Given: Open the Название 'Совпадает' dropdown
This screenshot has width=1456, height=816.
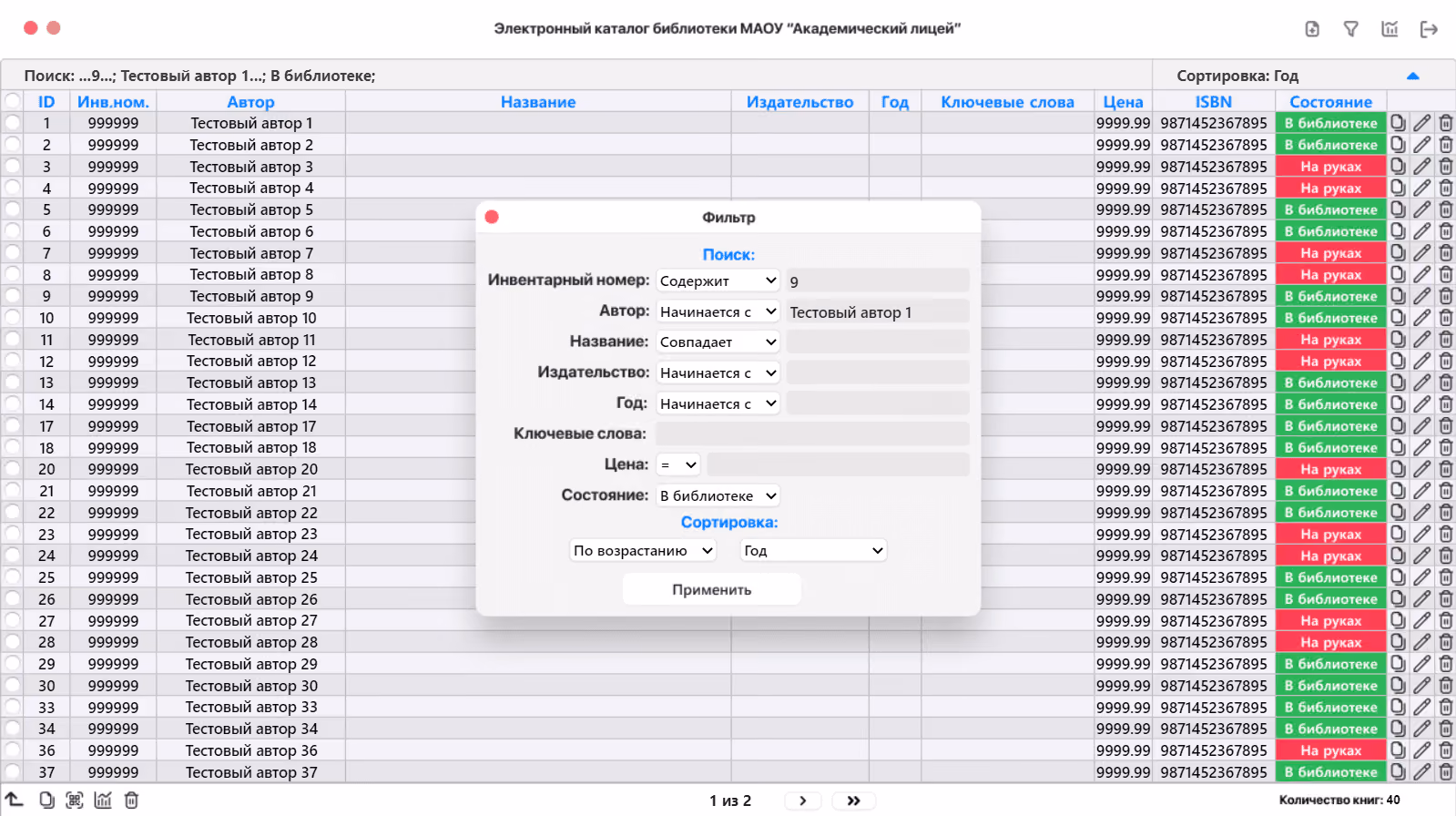Looking at the screenshot, I should point(718,342).
